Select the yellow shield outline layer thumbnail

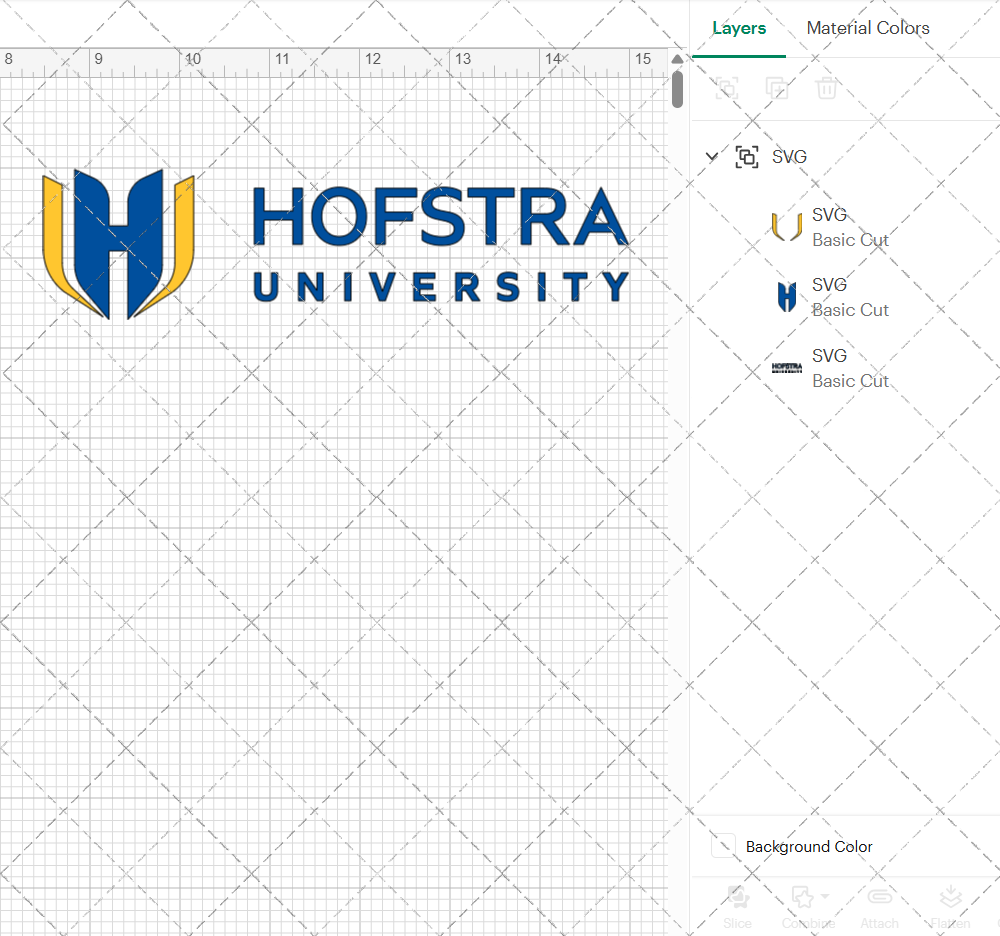[x=786, y=227]
